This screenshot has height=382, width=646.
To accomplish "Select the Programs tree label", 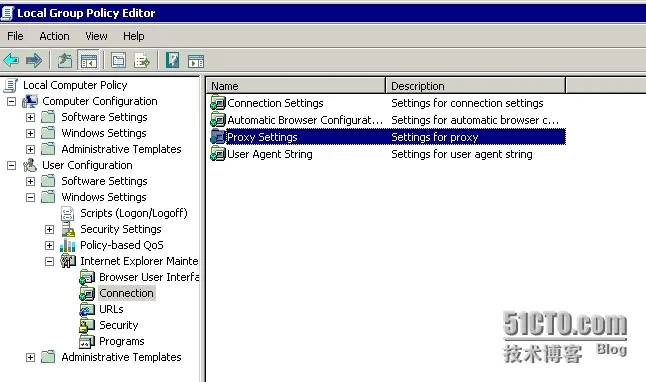I will (x=122, y=341).
